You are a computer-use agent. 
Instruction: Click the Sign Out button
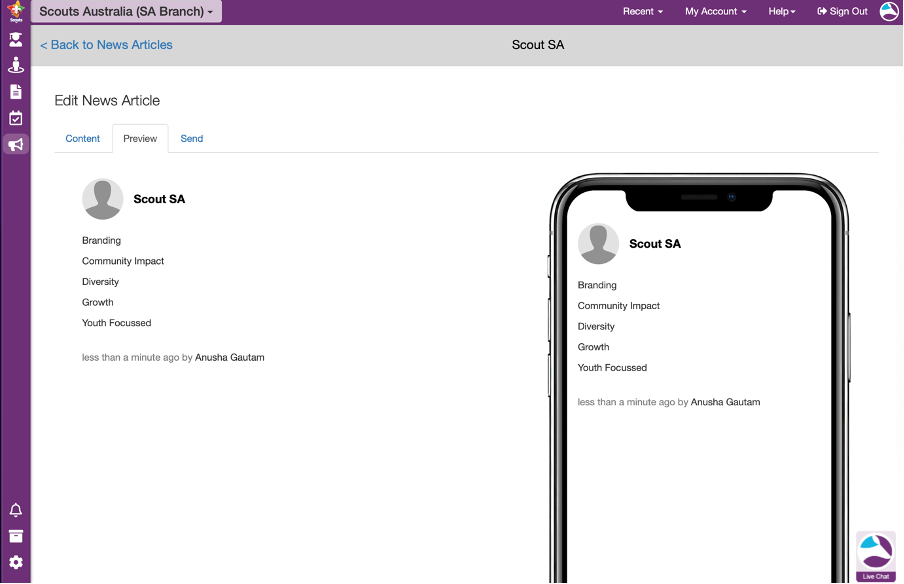[x=842, y=12]
